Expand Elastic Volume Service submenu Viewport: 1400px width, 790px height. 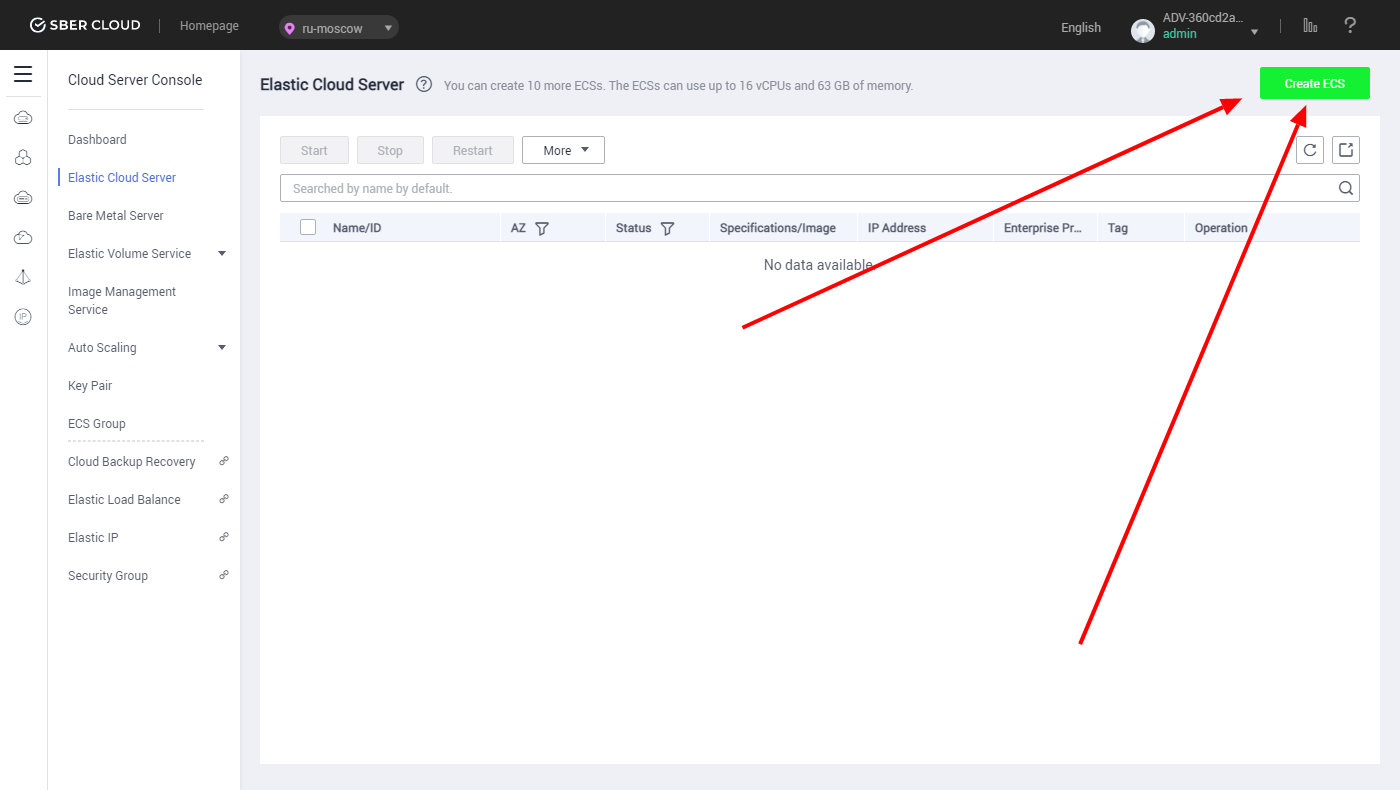pyautogui.click(x=222, y=254)
